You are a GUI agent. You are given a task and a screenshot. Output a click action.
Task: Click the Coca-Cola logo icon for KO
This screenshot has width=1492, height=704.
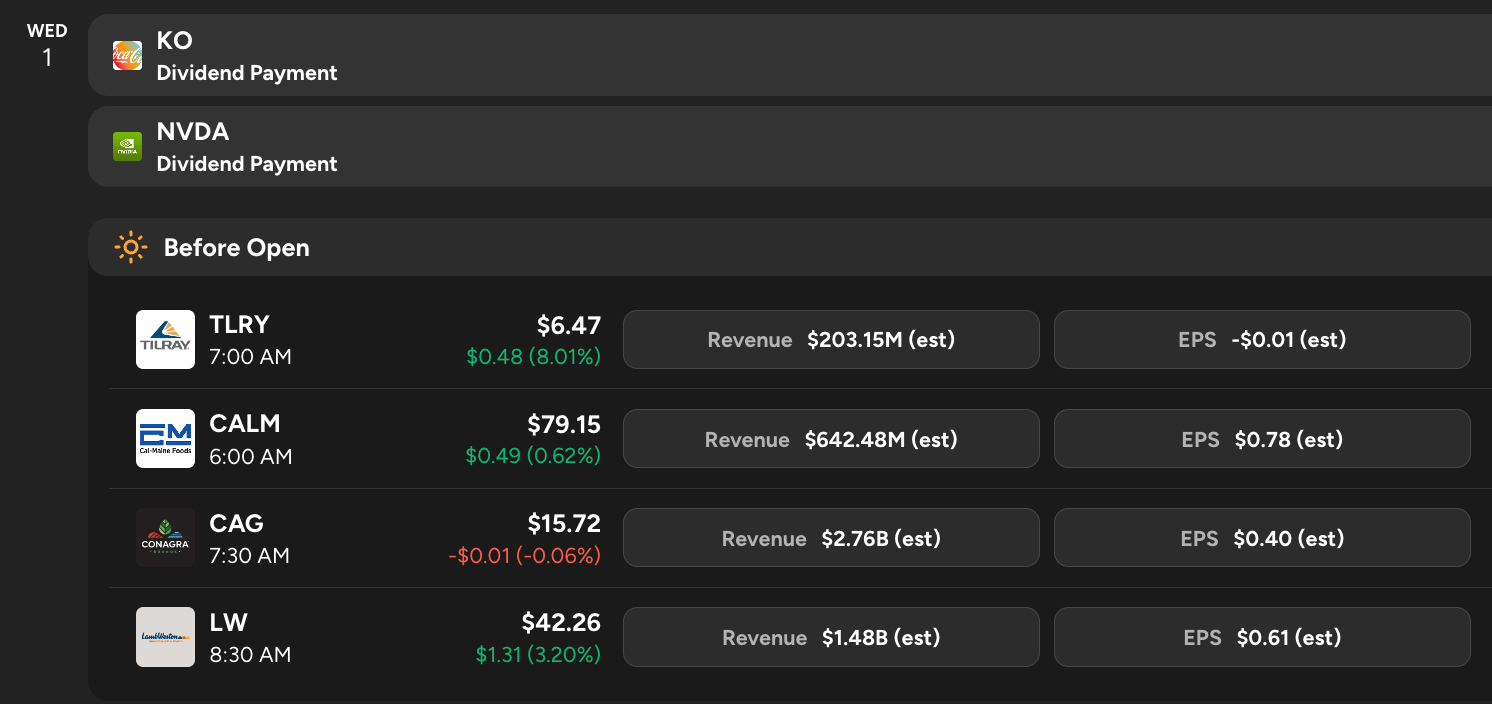tap(127, 56)
